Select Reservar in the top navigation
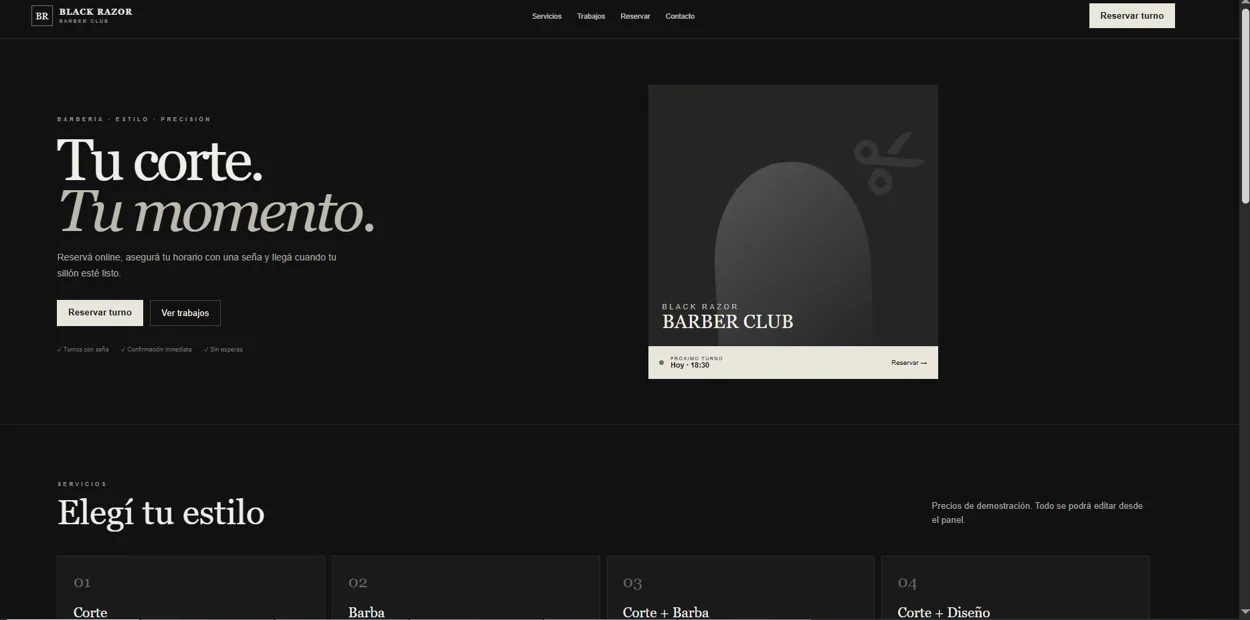The height and width of the screenshot is (620, 1250). 635,16
